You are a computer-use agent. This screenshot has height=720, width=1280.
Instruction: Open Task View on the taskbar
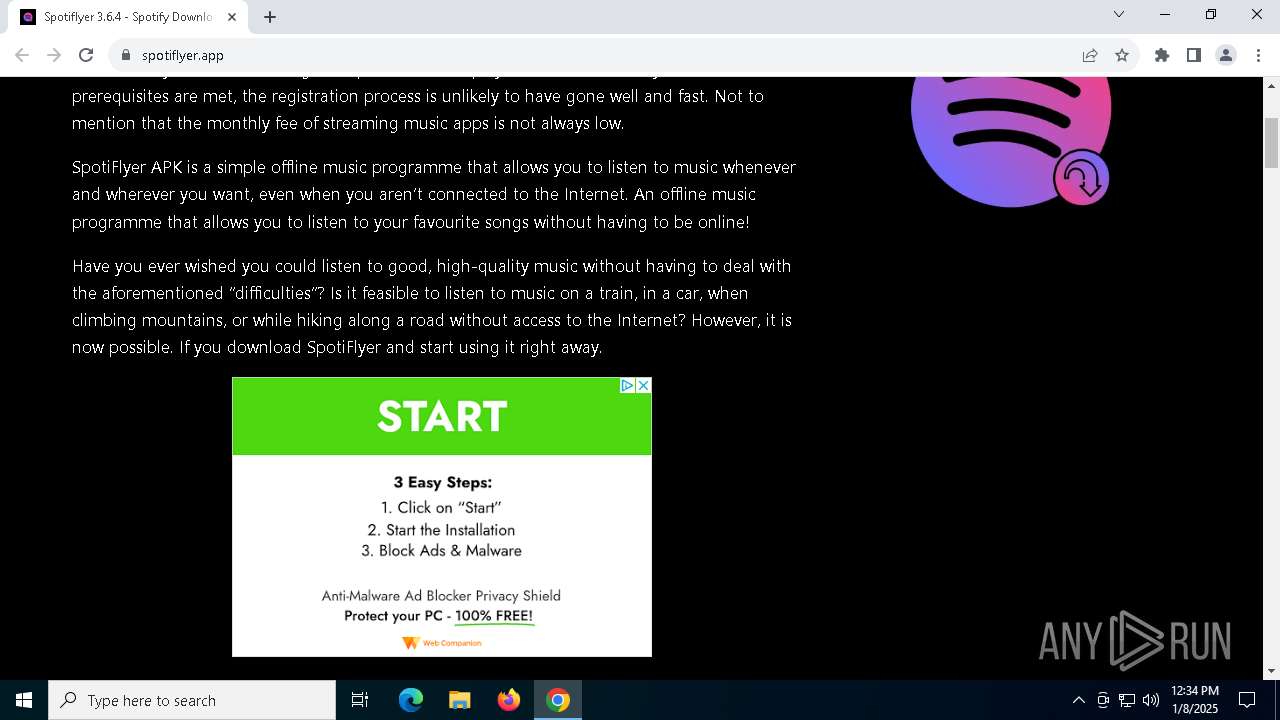[x=360, y=700]
